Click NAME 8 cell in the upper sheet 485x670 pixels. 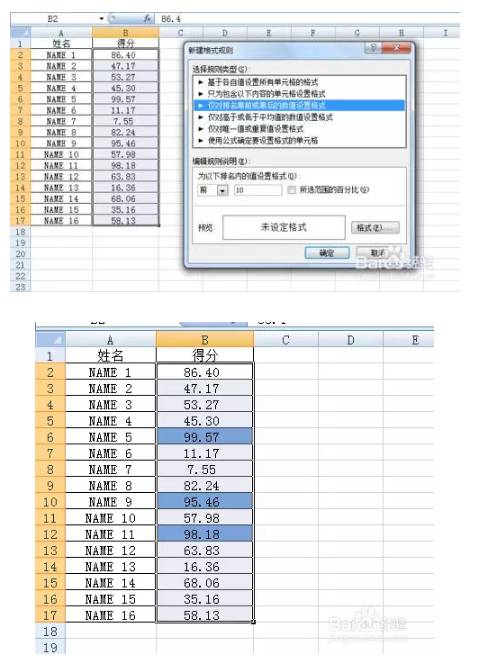pyautogui.click(x=61, y=132)
